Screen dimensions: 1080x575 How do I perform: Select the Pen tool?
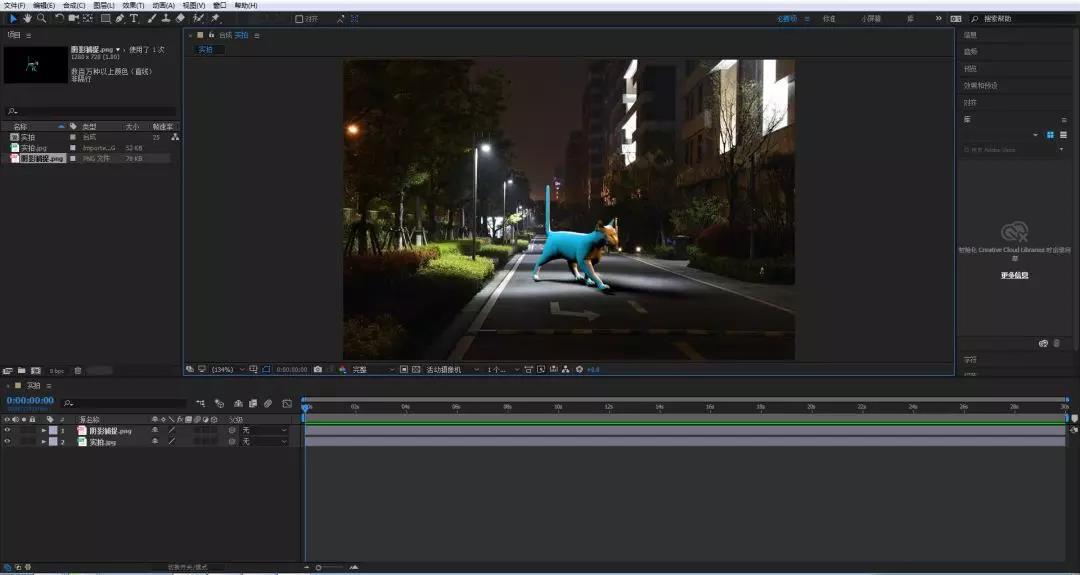120,18
